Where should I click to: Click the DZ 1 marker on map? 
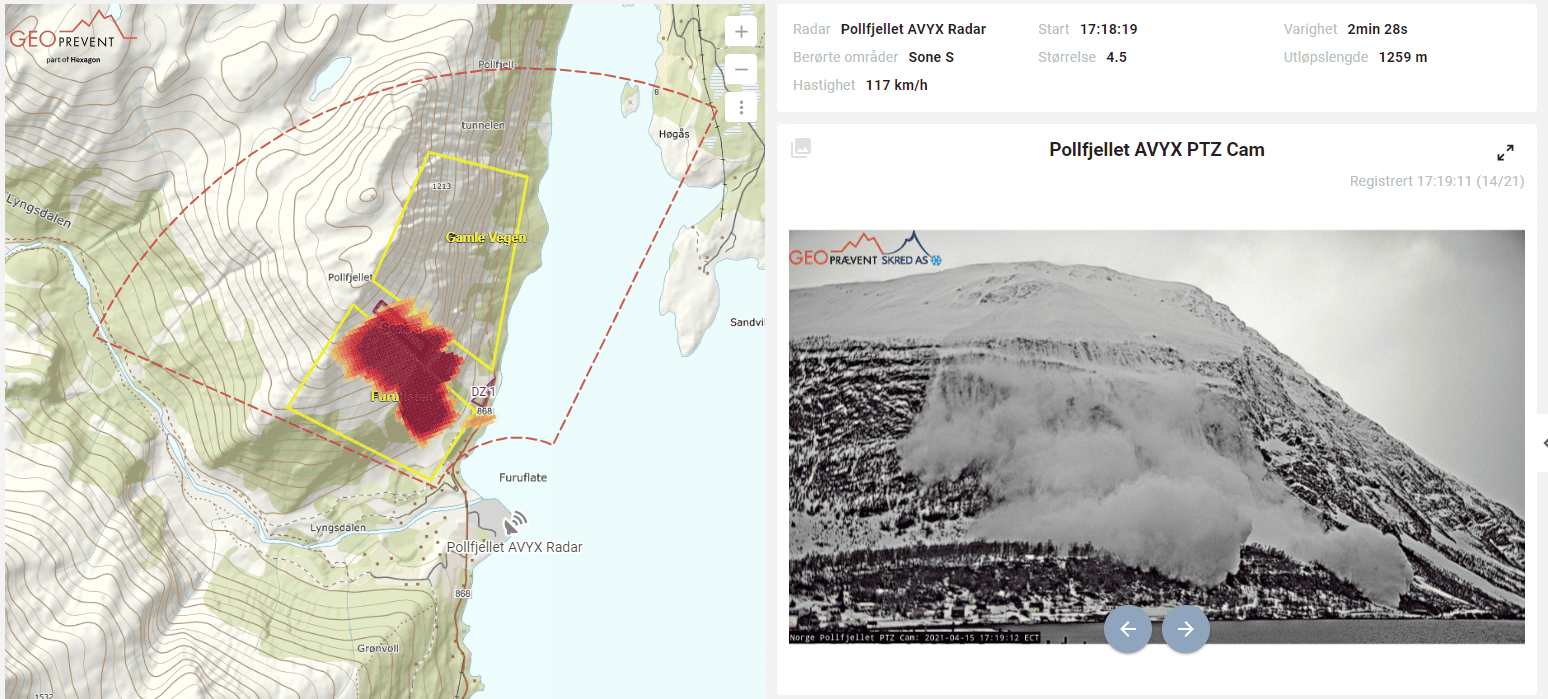tap(483, 393)
